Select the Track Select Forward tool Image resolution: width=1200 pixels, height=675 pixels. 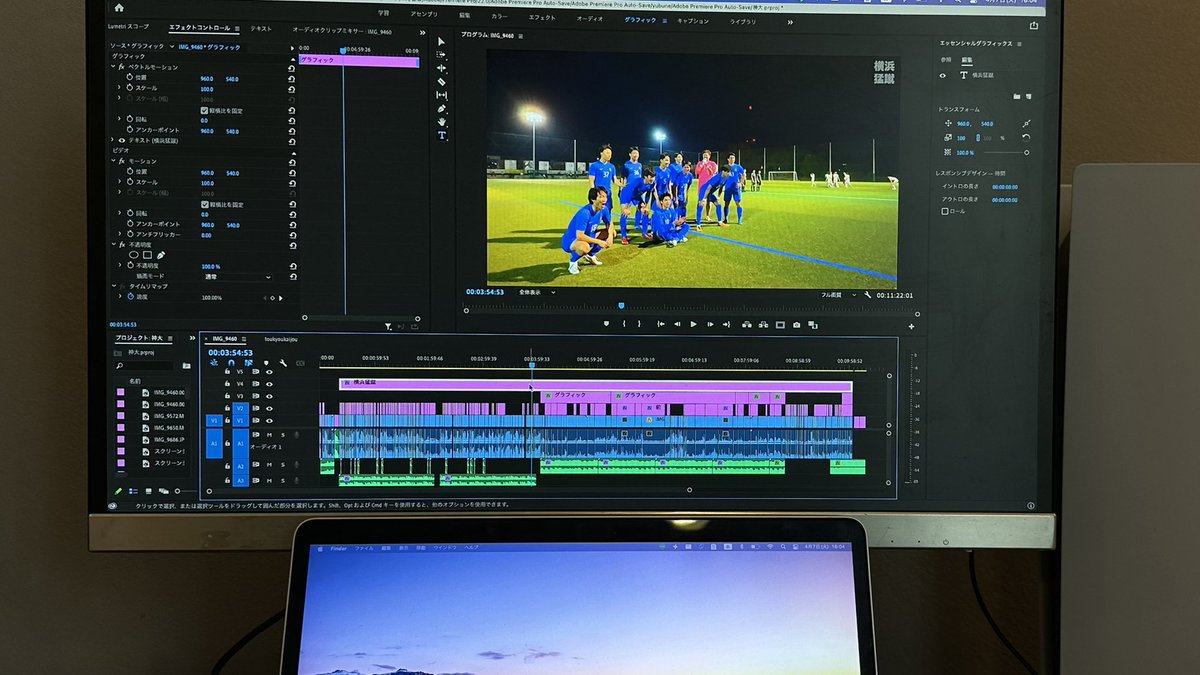441,55
